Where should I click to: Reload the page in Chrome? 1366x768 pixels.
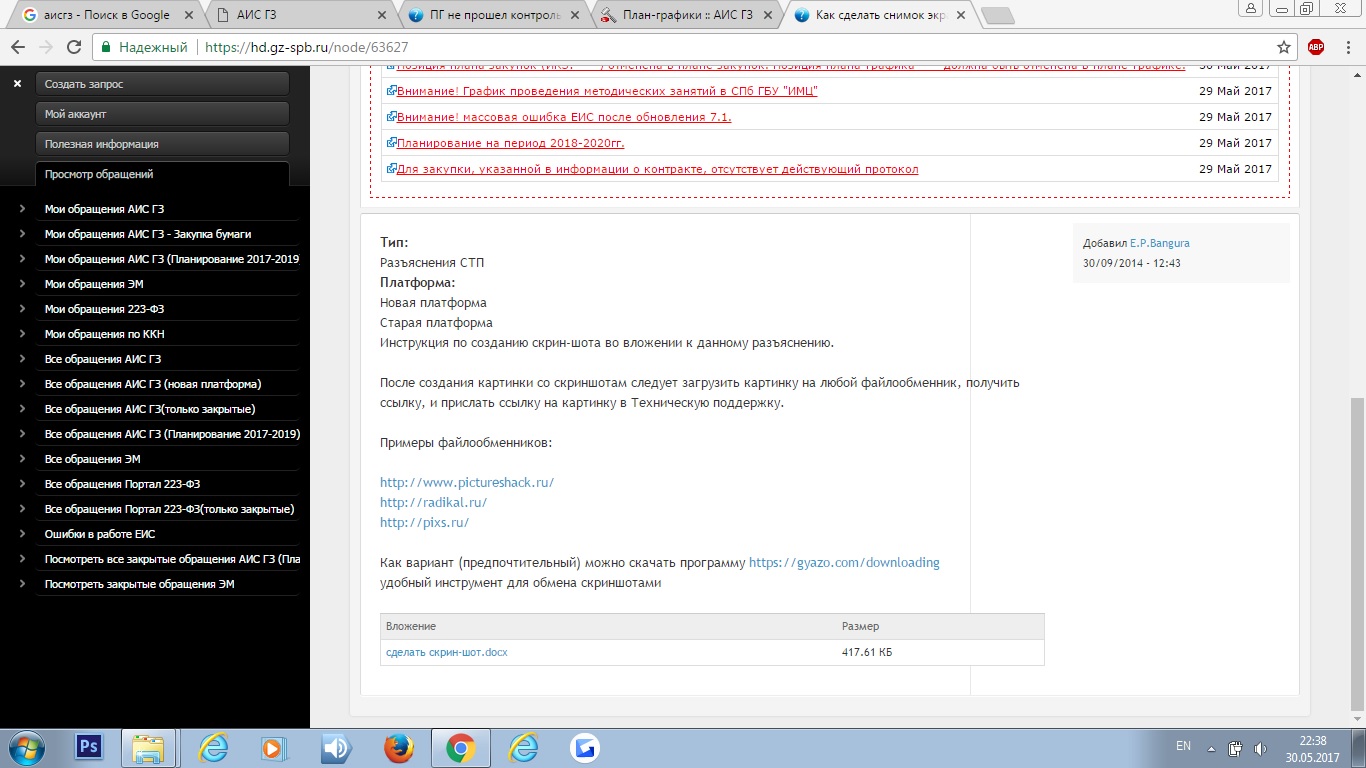tap(73, 47)
